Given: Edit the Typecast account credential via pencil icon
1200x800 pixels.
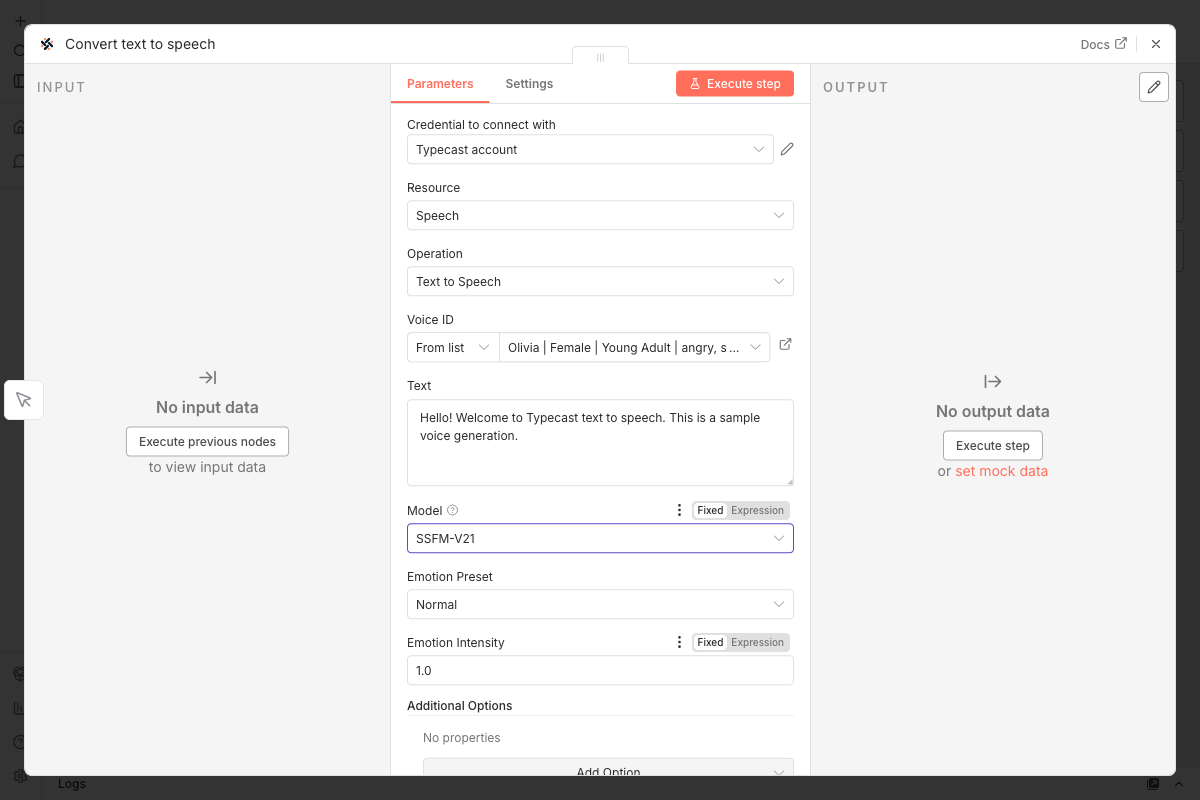Looking at the screenshot, I should 786,148.
